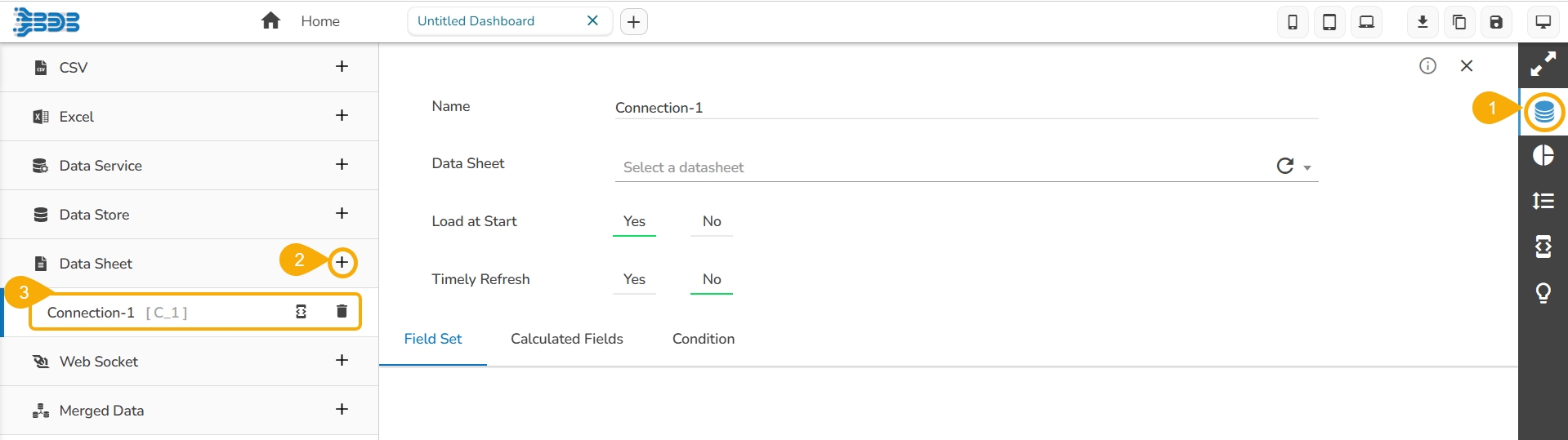Edit the connection Name field

click(x=964, y=108)
